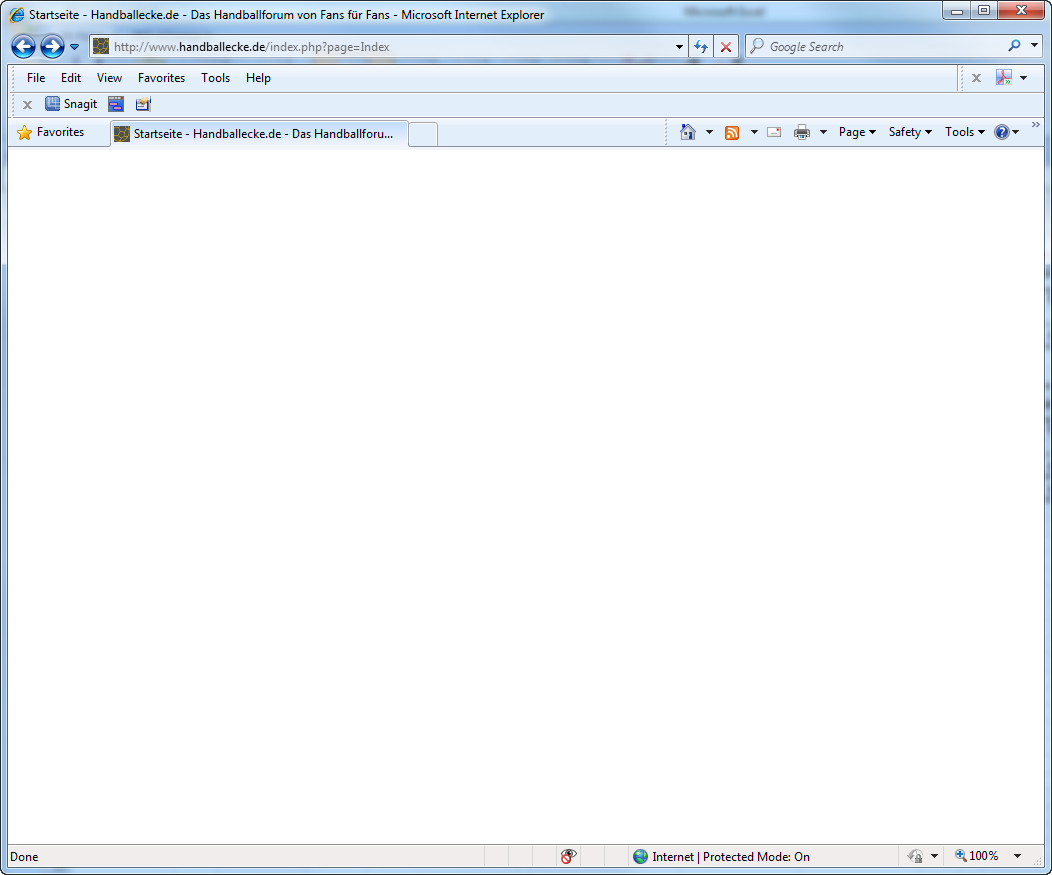Viewport: 1052px width, 875px height.
Task: Click the Print icon
Action: pos(802,132)
